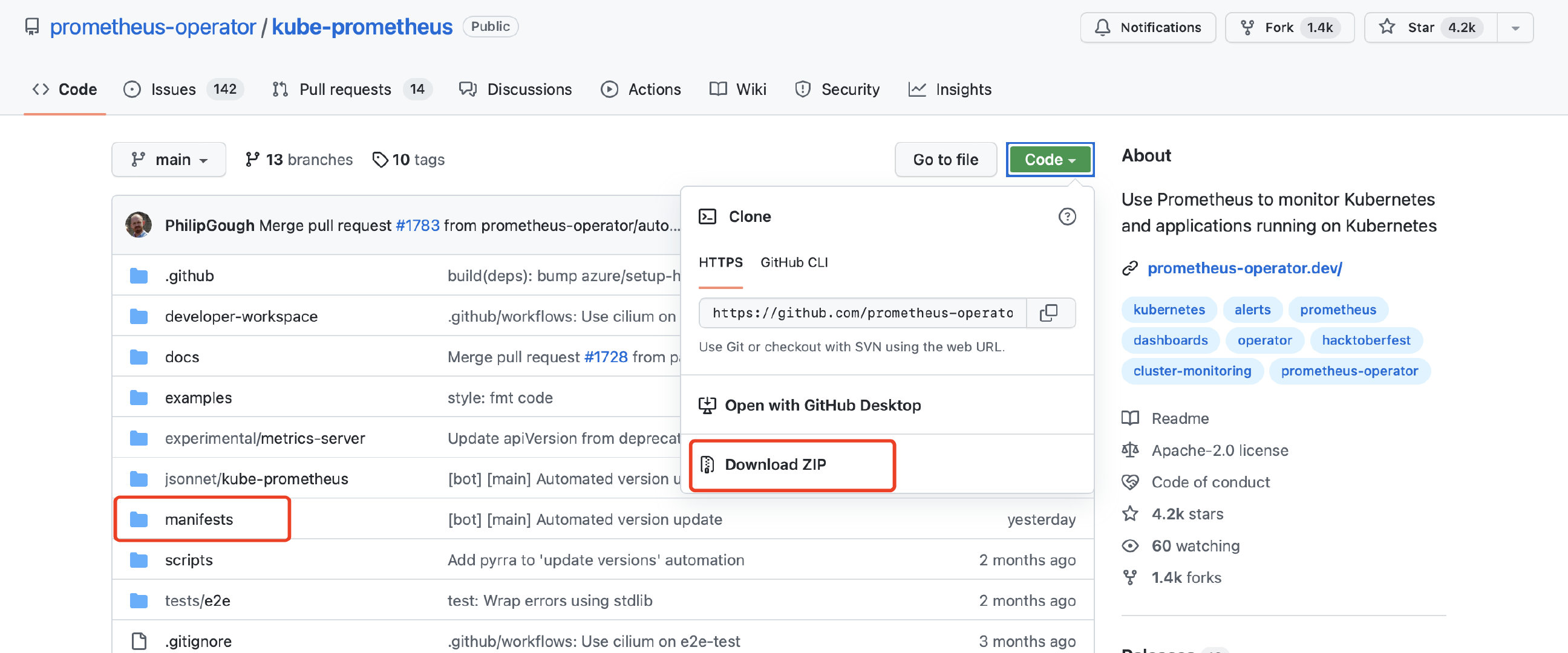Open the main branch selector
Viewport: 1568px width, 653px height.
169,160
